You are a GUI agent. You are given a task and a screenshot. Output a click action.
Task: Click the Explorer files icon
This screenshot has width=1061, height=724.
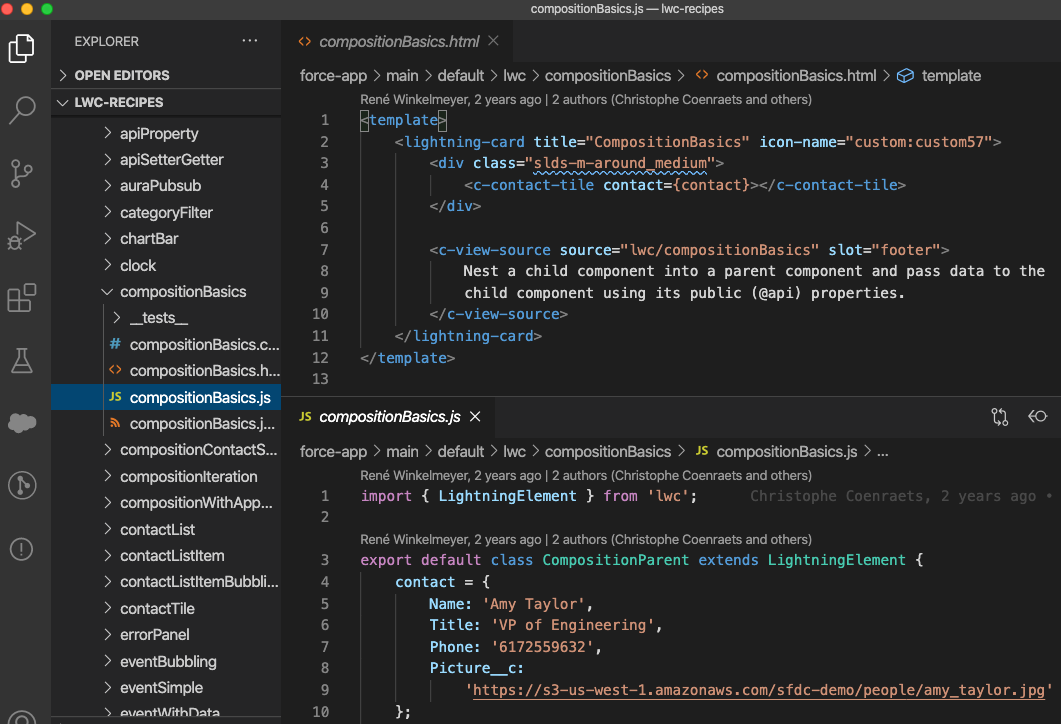[22, 48]
